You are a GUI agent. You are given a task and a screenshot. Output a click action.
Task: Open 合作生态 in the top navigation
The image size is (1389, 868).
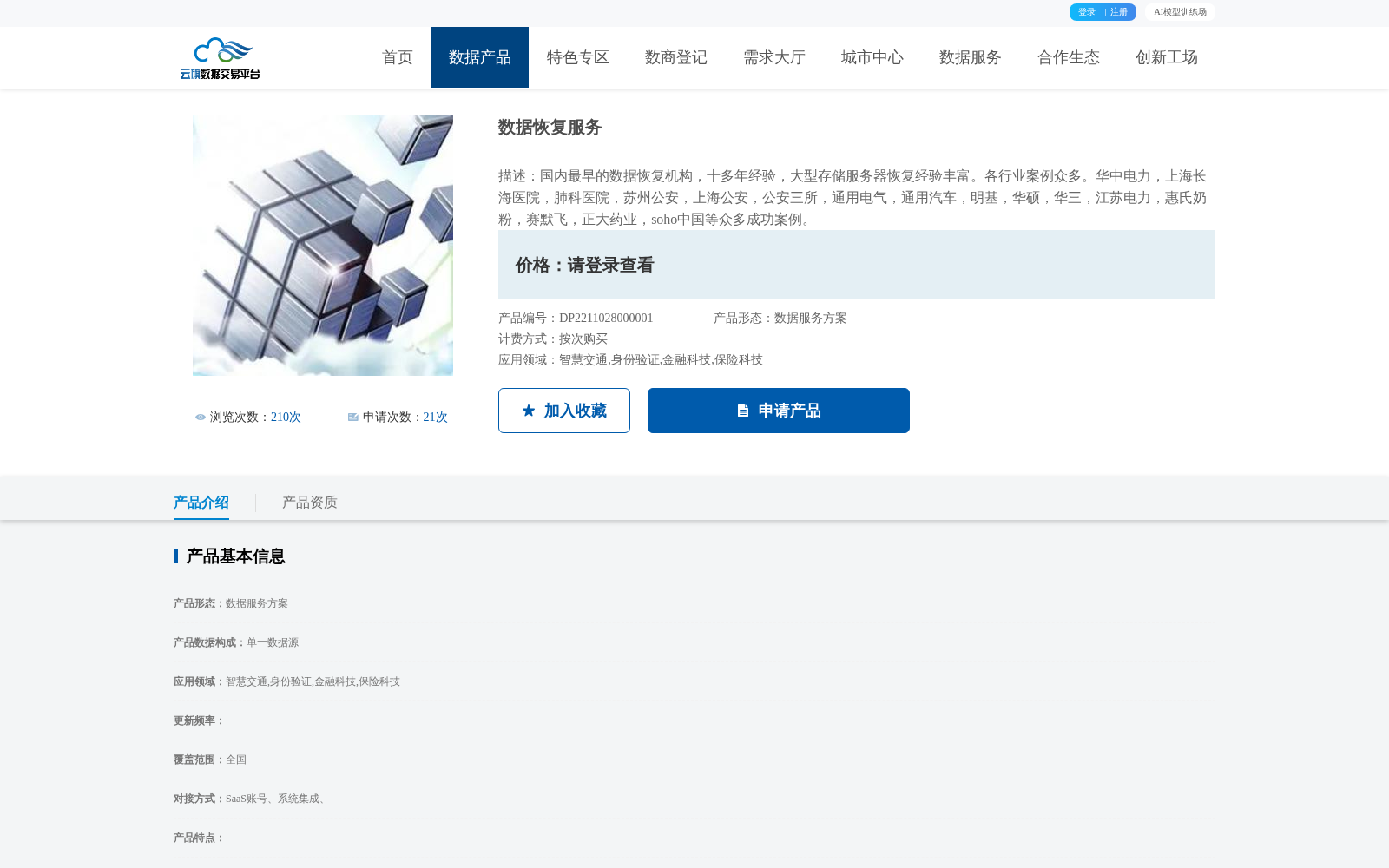(x=1069, y=57)
